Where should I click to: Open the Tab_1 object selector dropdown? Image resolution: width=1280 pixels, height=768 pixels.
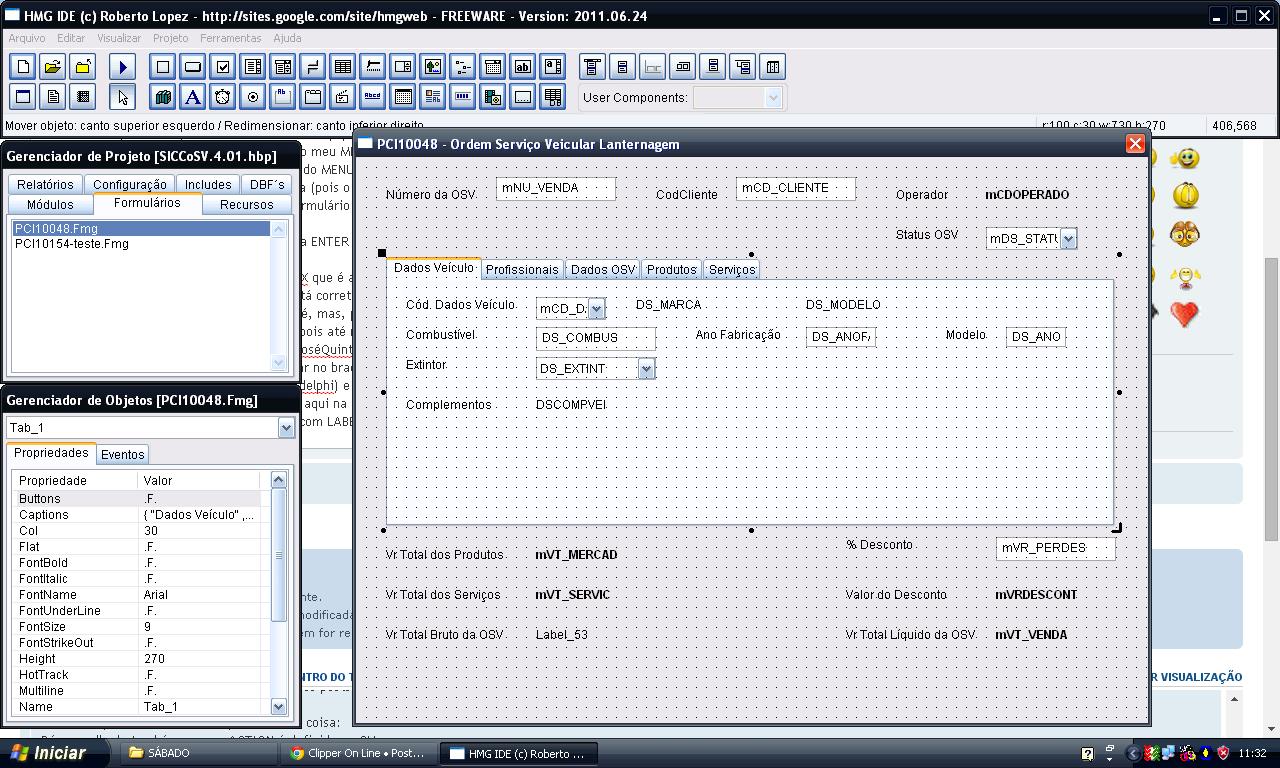(x=286, y=428)
